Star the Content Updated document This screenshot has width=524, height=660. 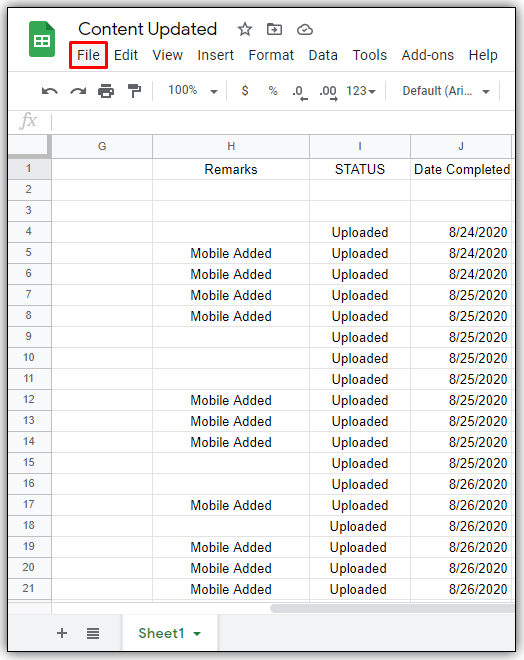245,29
